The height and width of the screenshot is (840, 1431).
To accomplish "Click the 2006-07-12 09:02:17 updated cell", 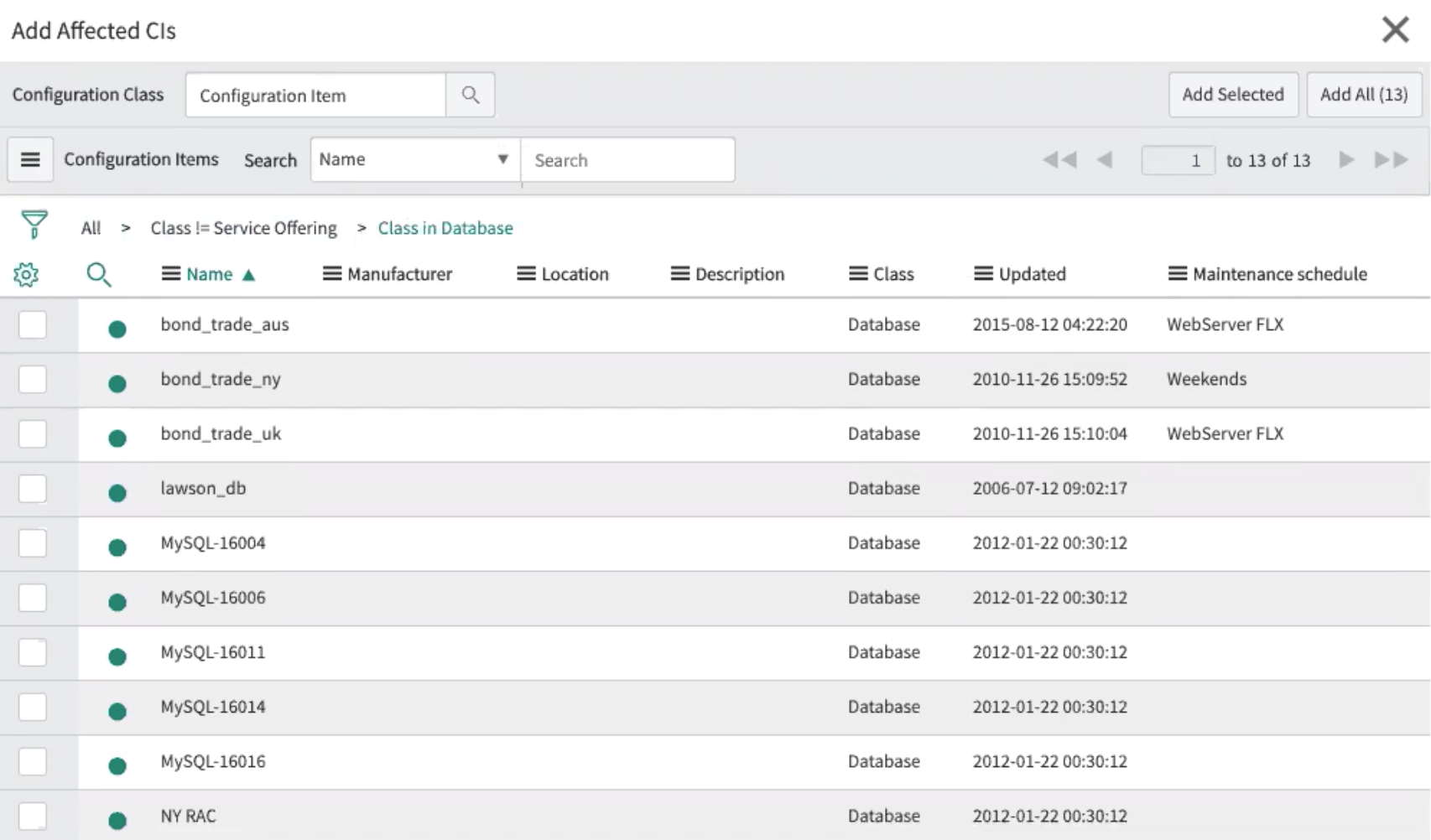I will 1049,488.
